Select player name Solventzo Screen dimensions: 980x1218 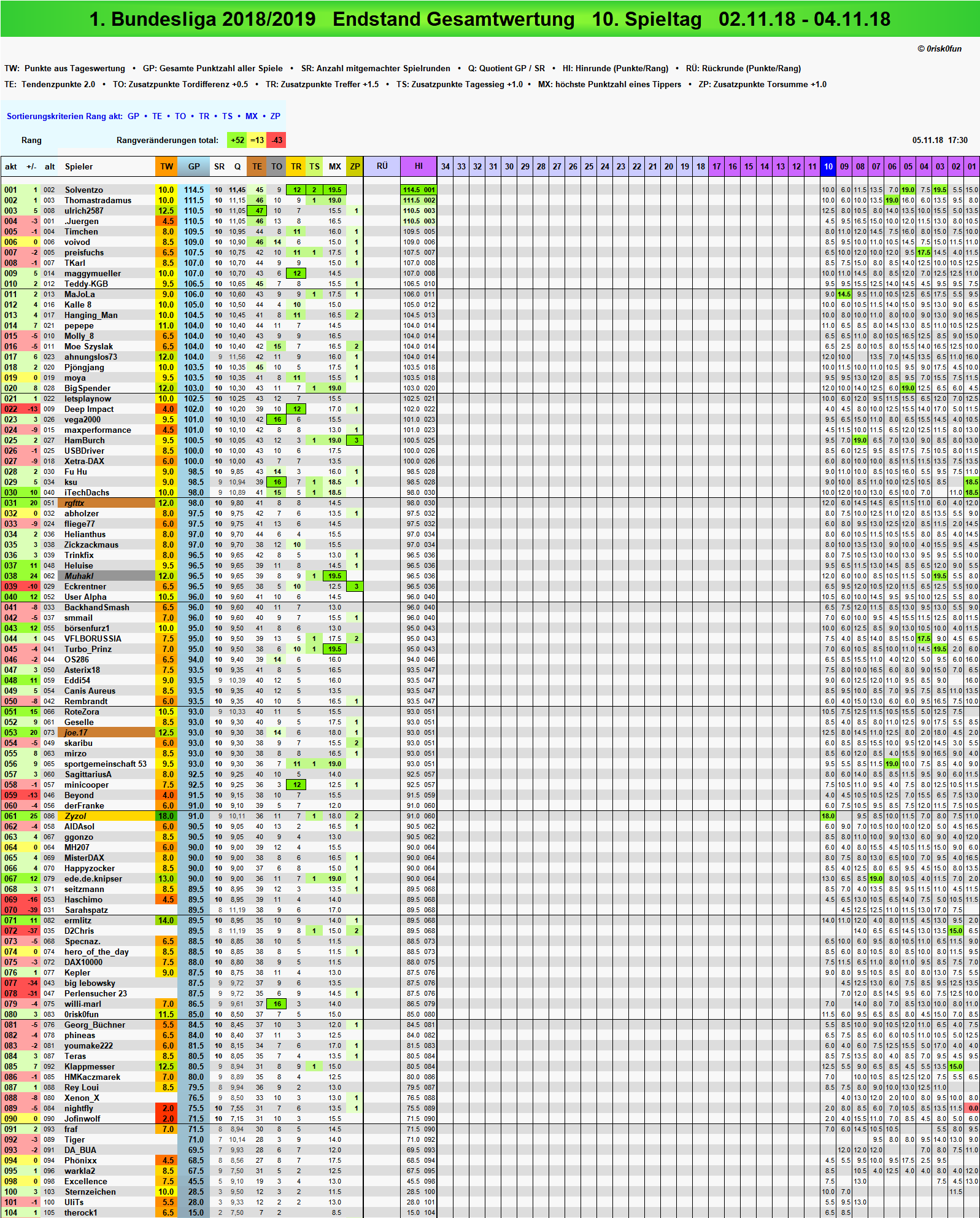(x=84, y=190)
